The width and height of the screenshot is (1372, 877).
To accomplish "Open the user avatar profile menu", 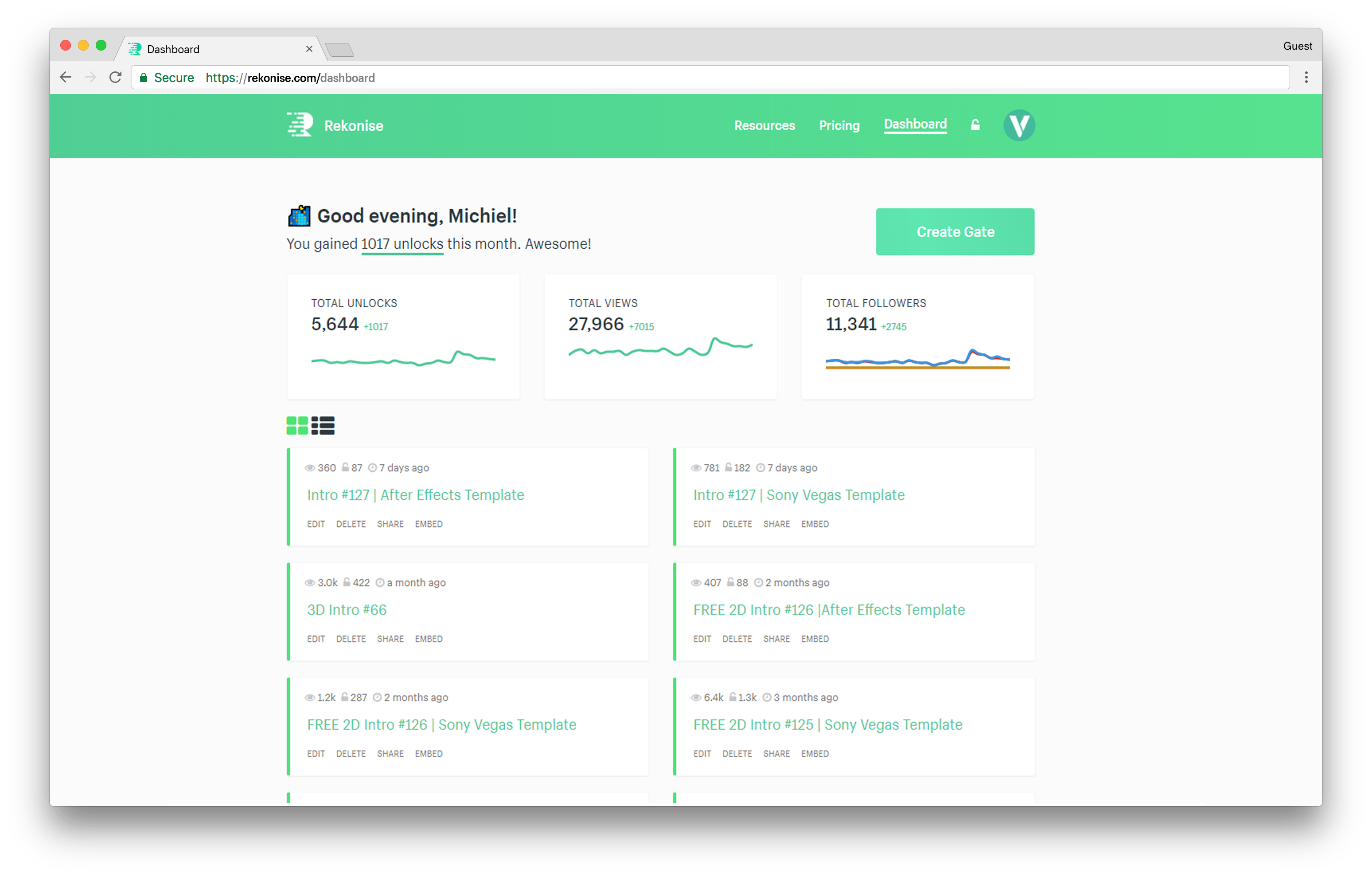I will tap(1019, 125).
